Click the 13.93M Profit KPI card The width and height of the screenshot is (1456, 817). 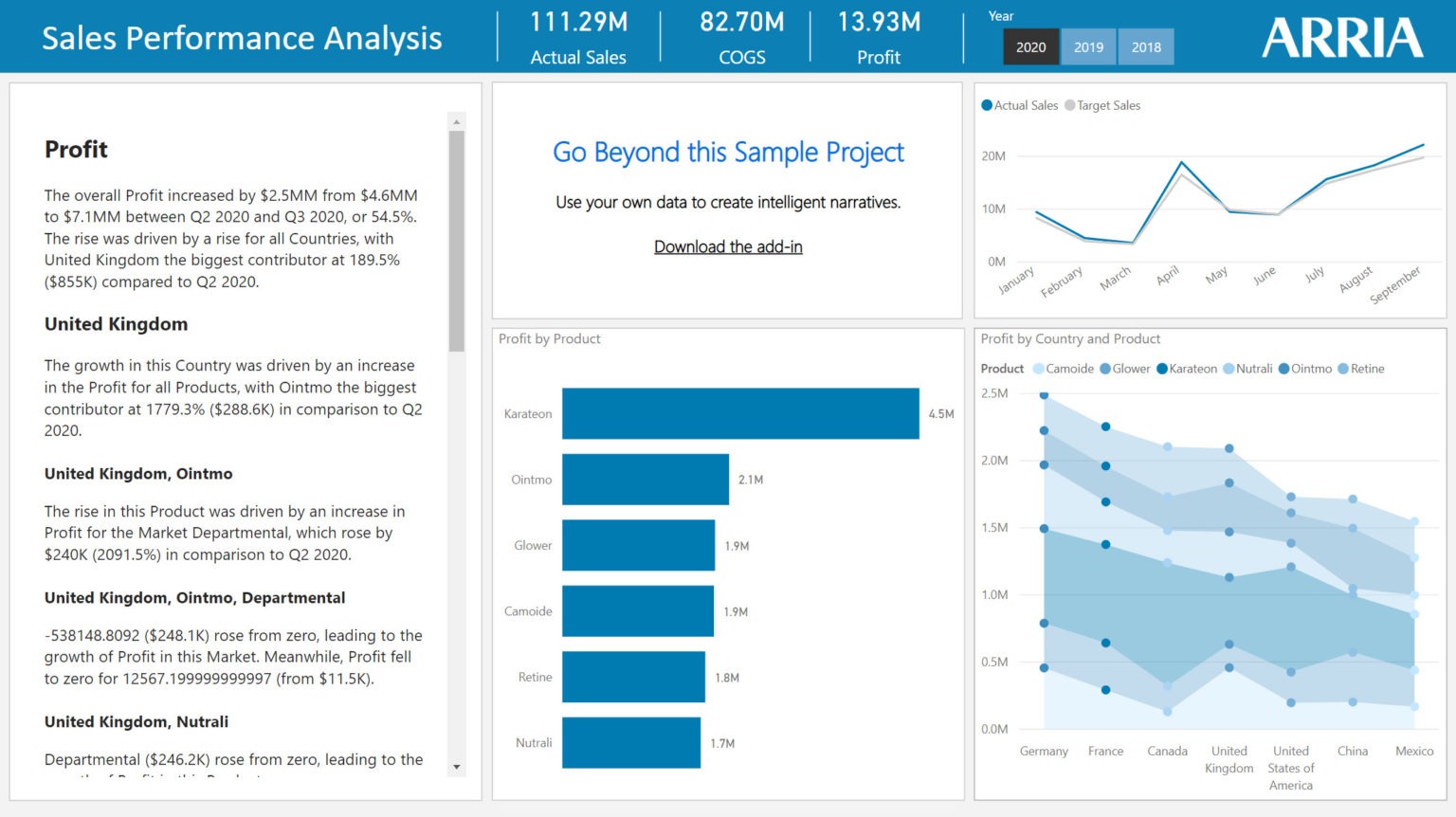tap(879, 38)
